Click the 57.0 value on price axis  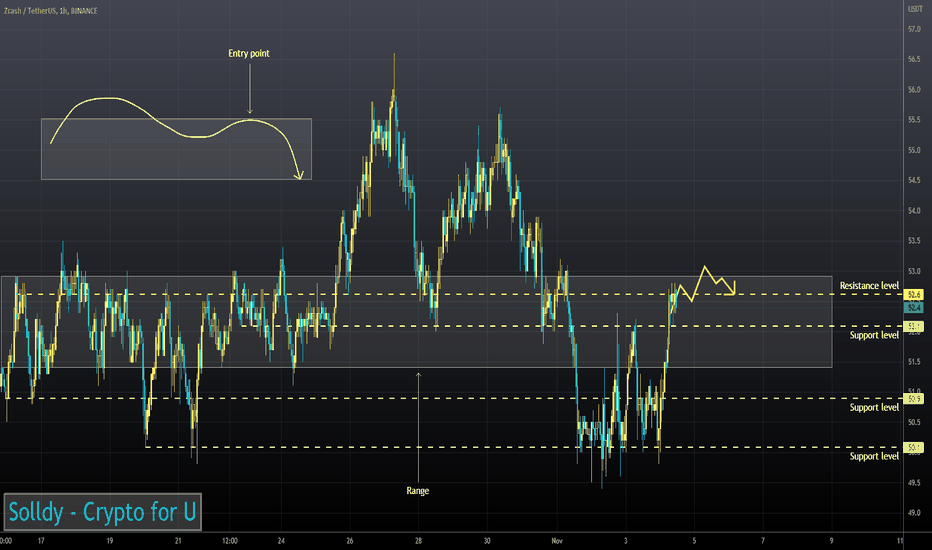pyautogui.click(x=914, y=29)
